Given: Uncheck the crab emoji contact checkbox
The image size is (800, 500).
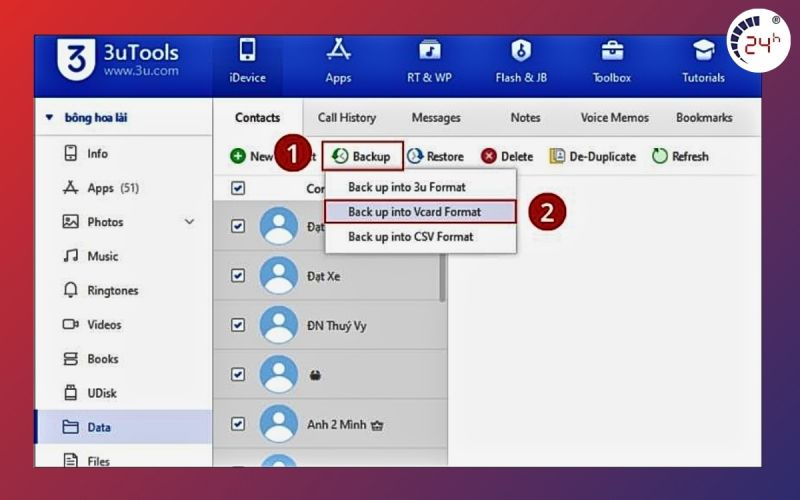Looking at the screenshot, I should click(238, 374).
